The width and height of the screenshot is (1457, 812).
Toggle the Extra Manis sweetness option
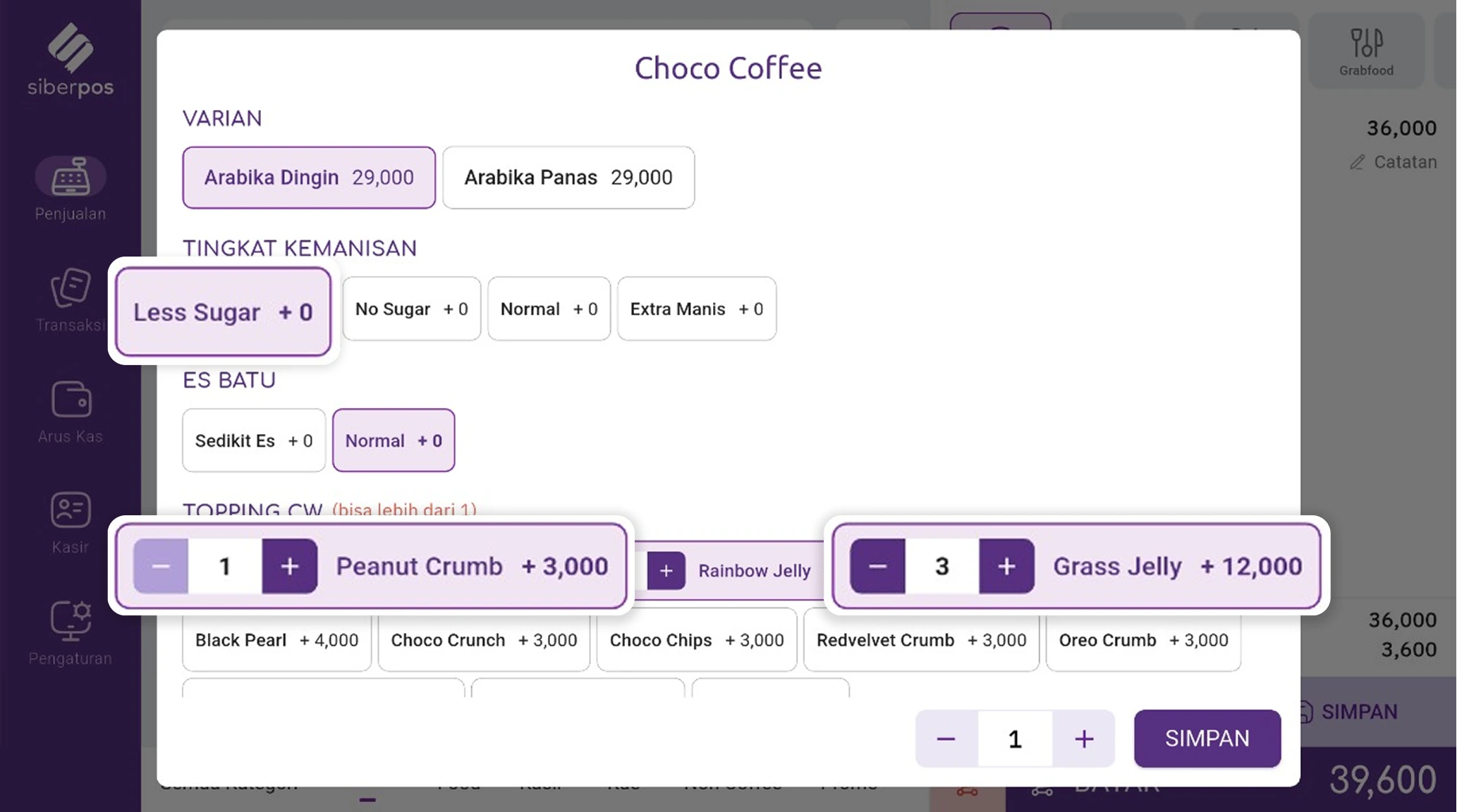click(696, 309)
